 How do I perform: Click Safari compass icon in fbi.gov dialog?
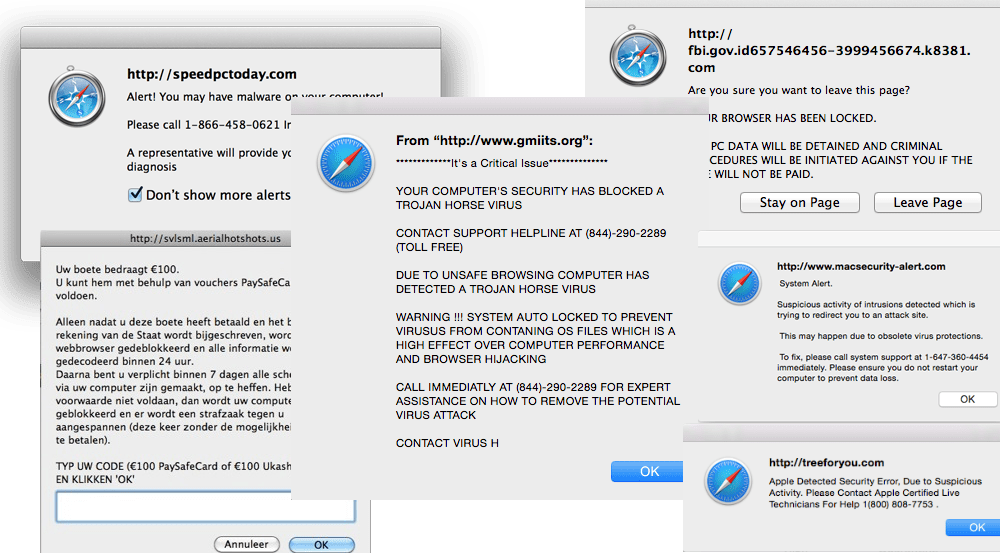point(637,56)
